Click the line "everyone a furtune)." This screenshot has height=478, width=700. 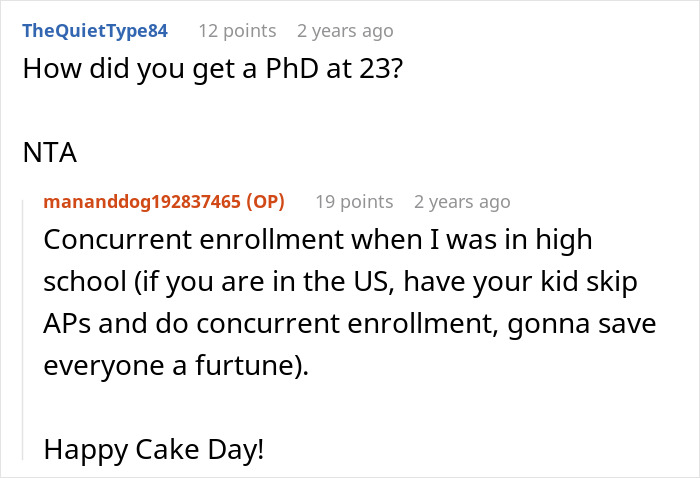pos(176,366)
